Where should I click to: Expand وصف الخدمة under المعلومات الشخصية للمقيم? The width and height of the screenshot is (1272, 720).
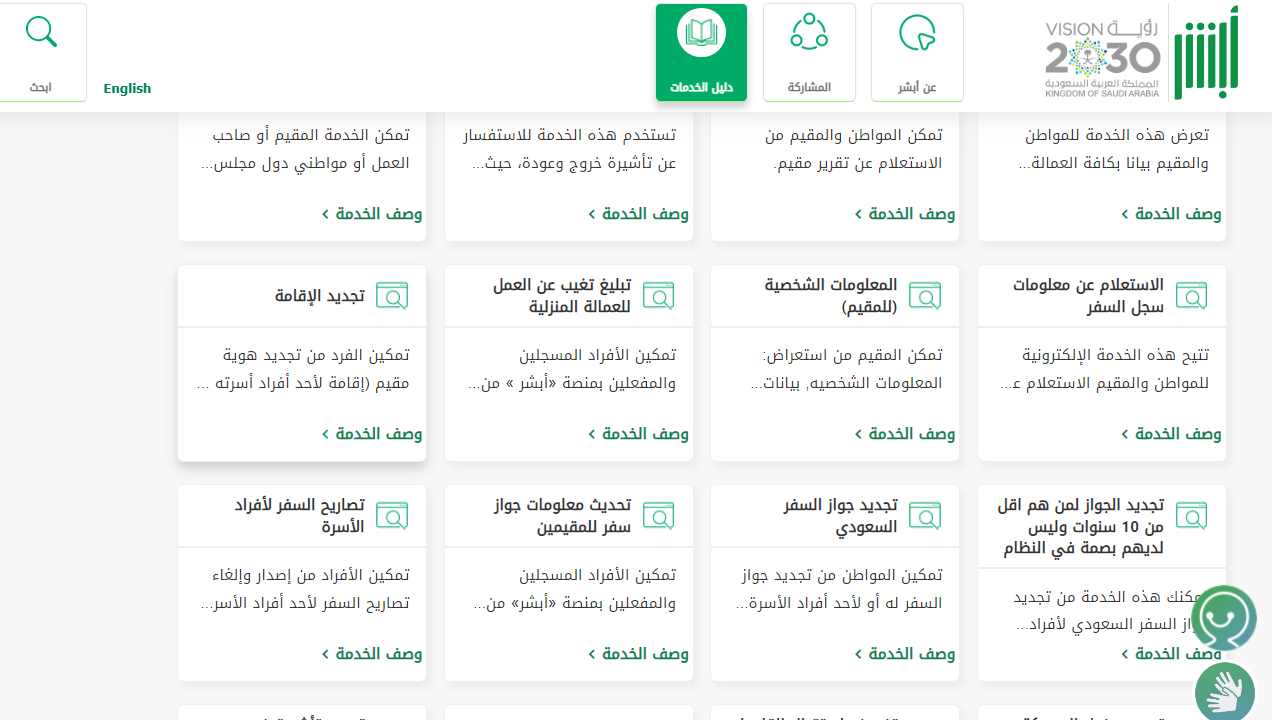click(x=905, y=434)
